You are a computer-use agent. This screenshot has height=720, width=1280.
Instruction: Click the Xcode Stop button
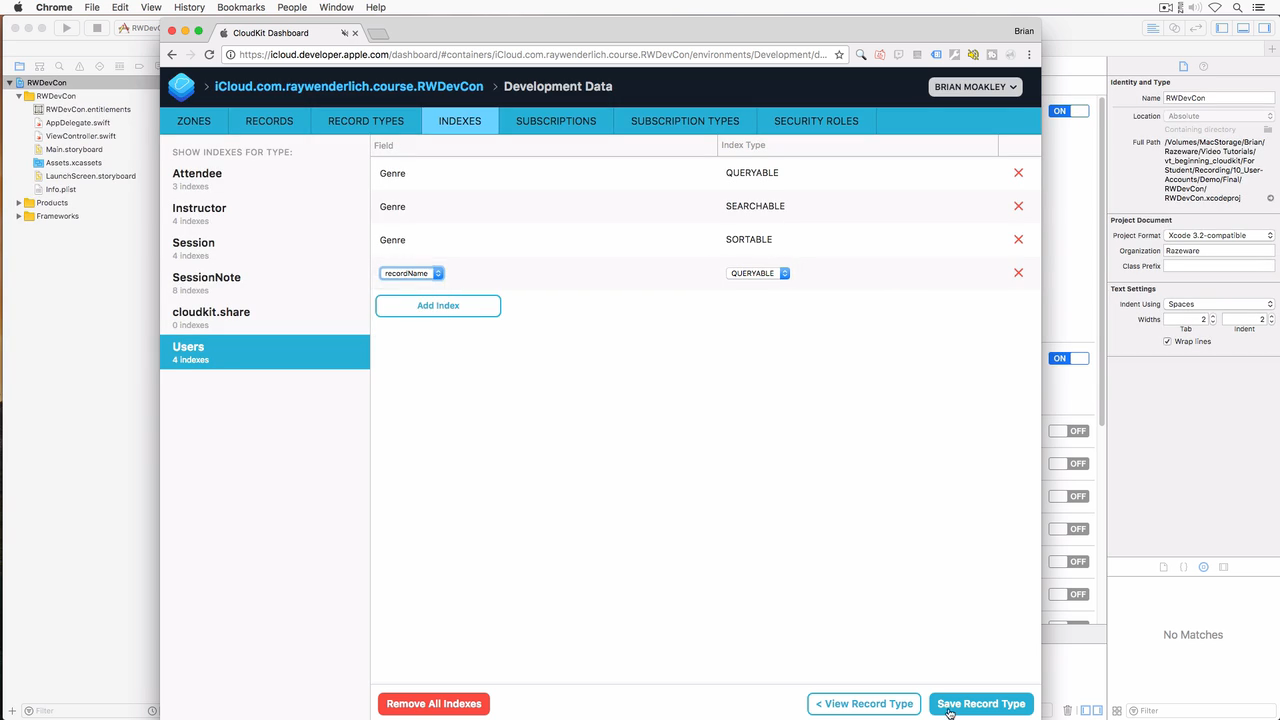97,28
